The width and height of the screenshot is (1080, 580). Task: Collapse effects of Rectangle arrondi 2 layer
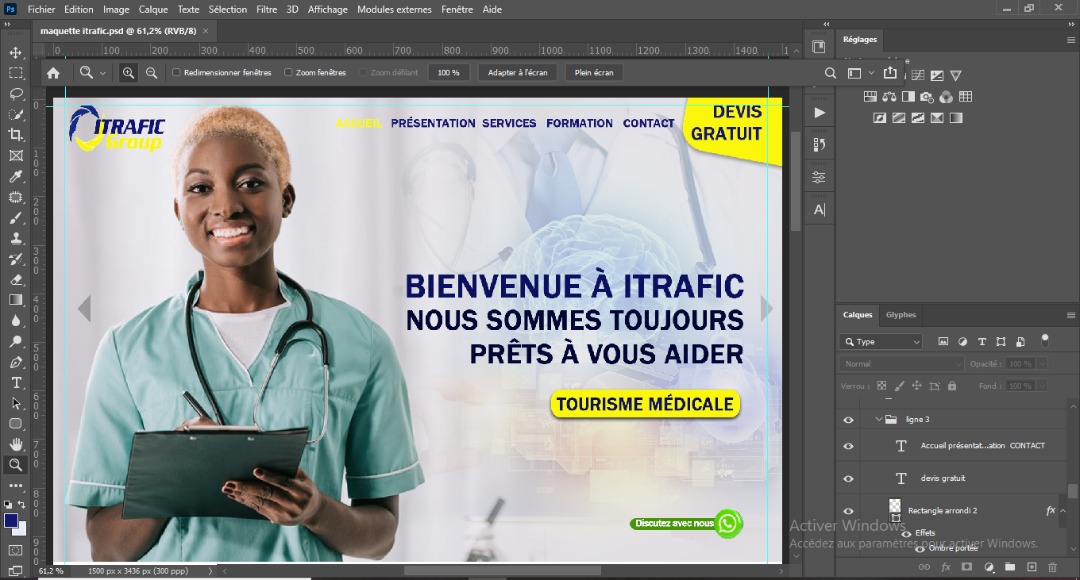1065,510
